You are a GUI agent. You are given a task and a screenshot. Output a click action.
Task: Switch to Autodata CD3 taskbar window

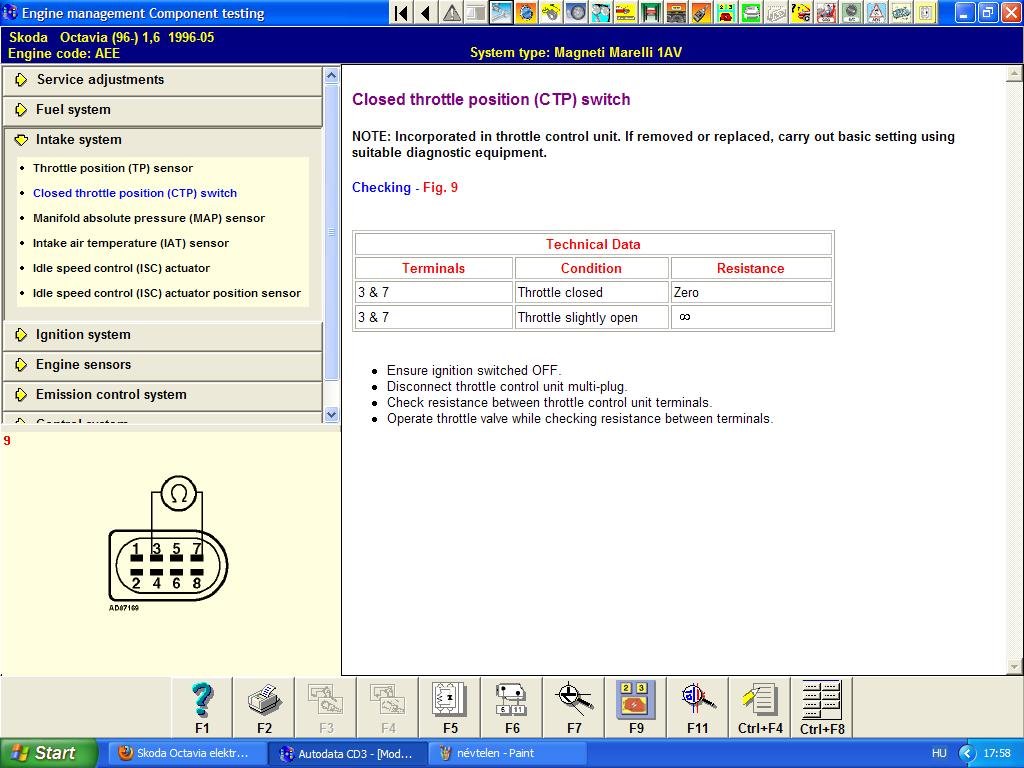click(x=348, y=753)
